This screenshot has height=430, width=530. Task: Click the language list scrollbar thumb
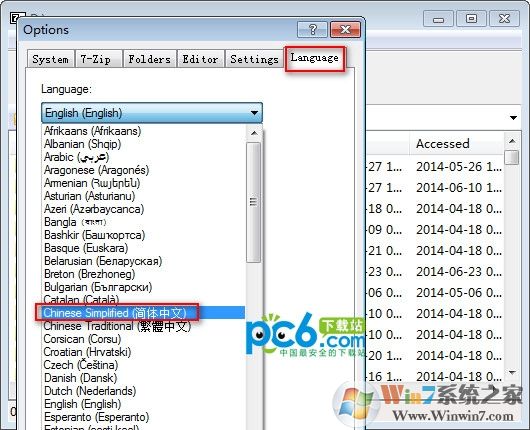254,202
